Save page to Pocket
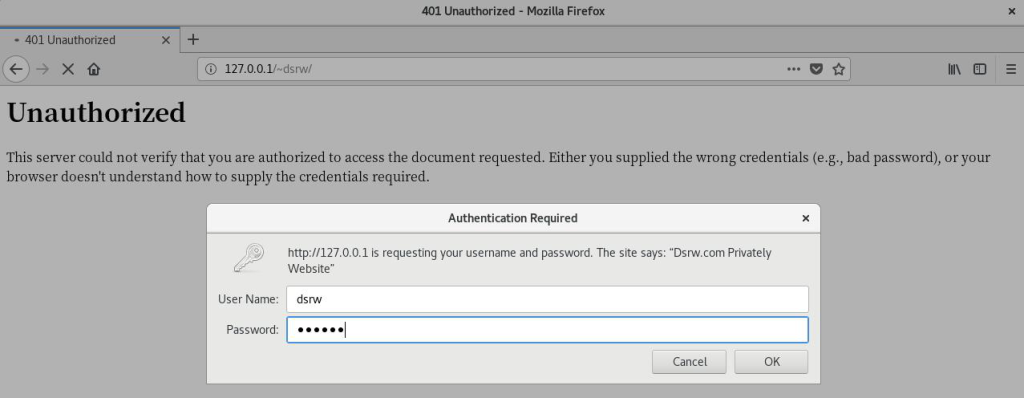 pyautogui.click(x=816, y=69)
